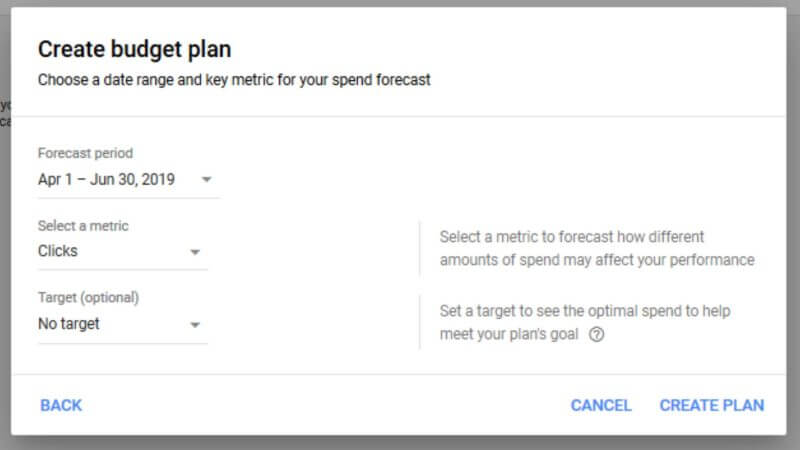Click the 'Set a target' description text
Image resolution: width=800 pixels, height=450 pixels.
pyautogui.click(x=585, y=311)
